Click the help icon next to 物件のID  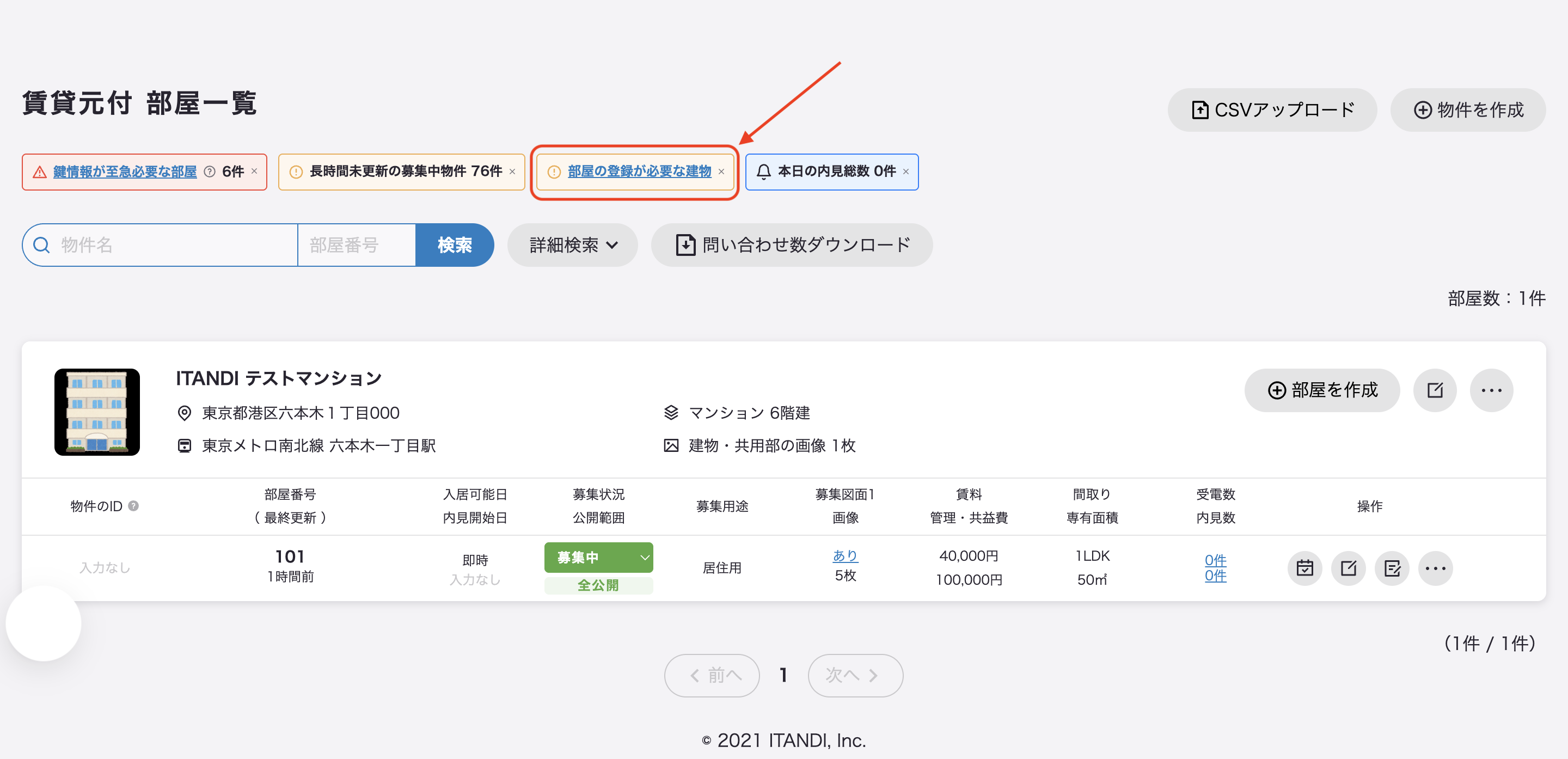click(133, 506)
